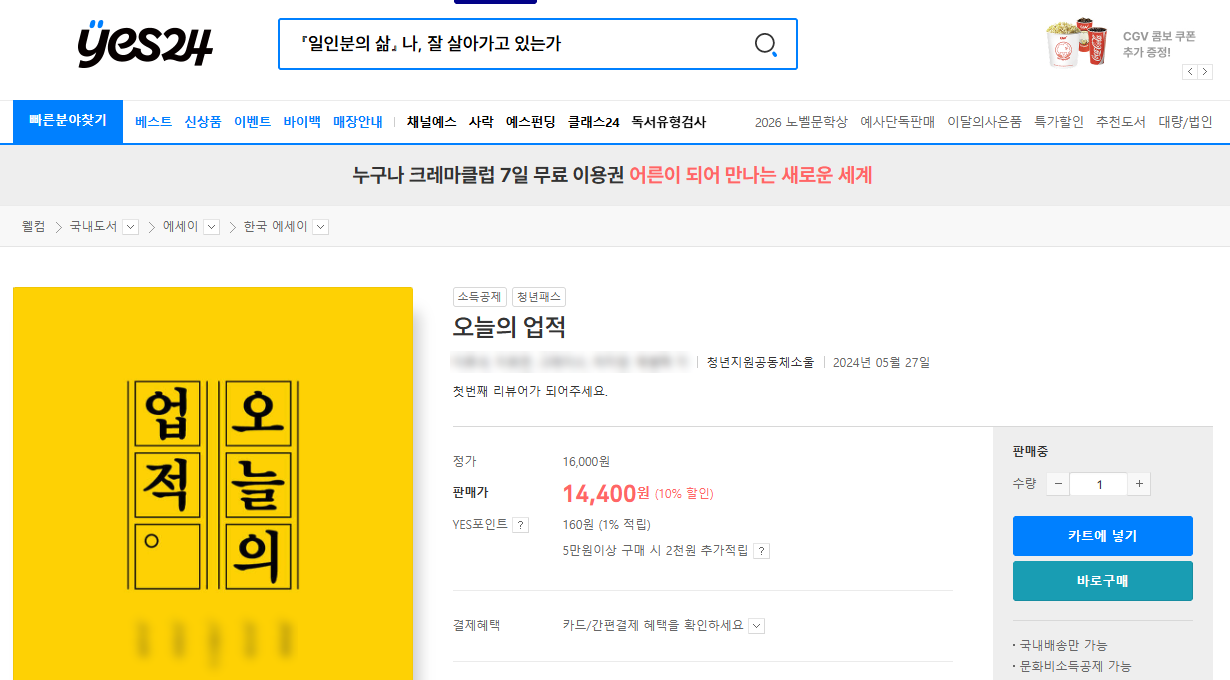The height and width of the screenshot is (680, 1230).
Task: Click the 카트에 넣기 button
Action: (x=1102, y=536)
